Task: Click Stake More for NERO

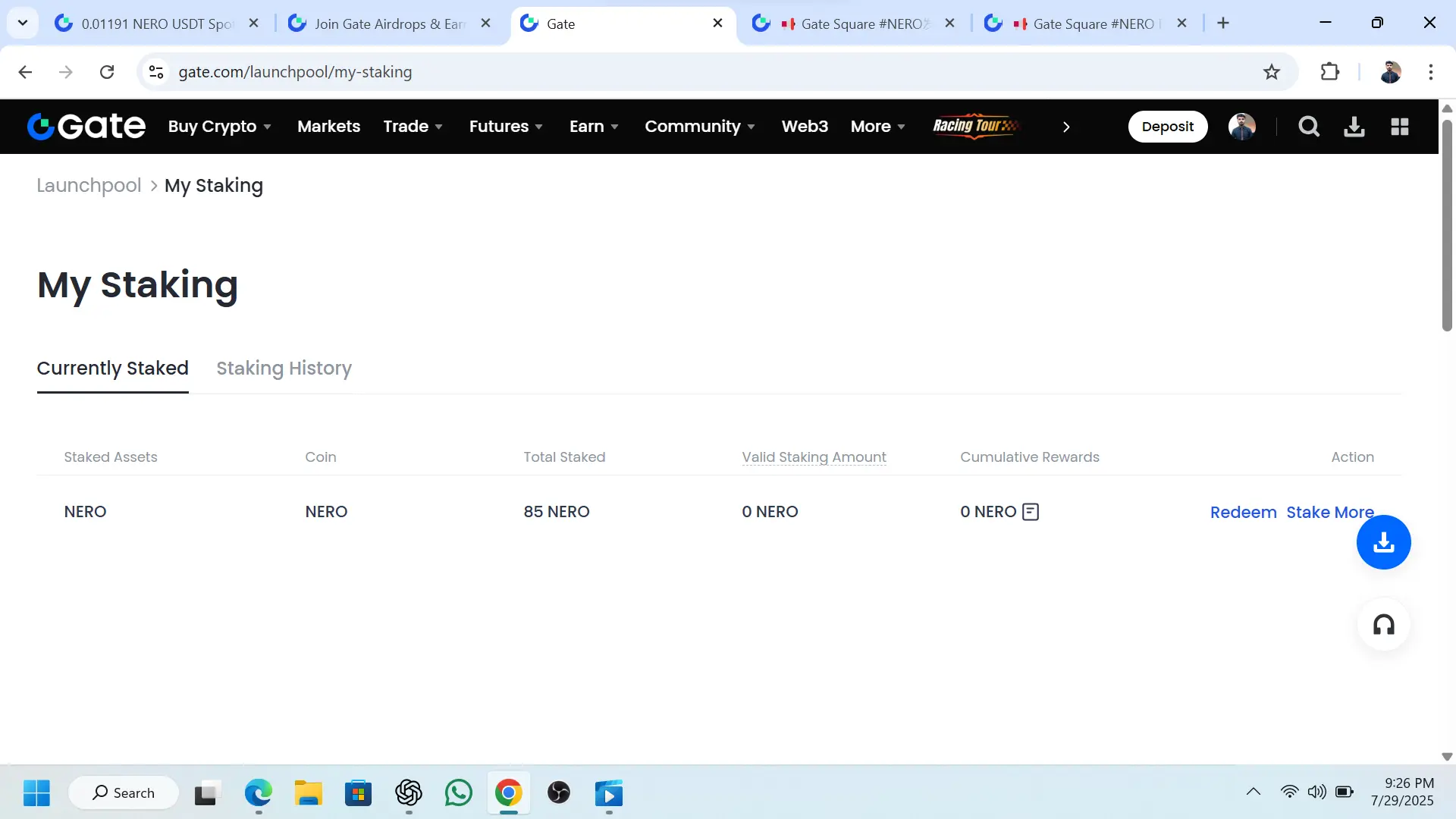Action: (1330, 513)
